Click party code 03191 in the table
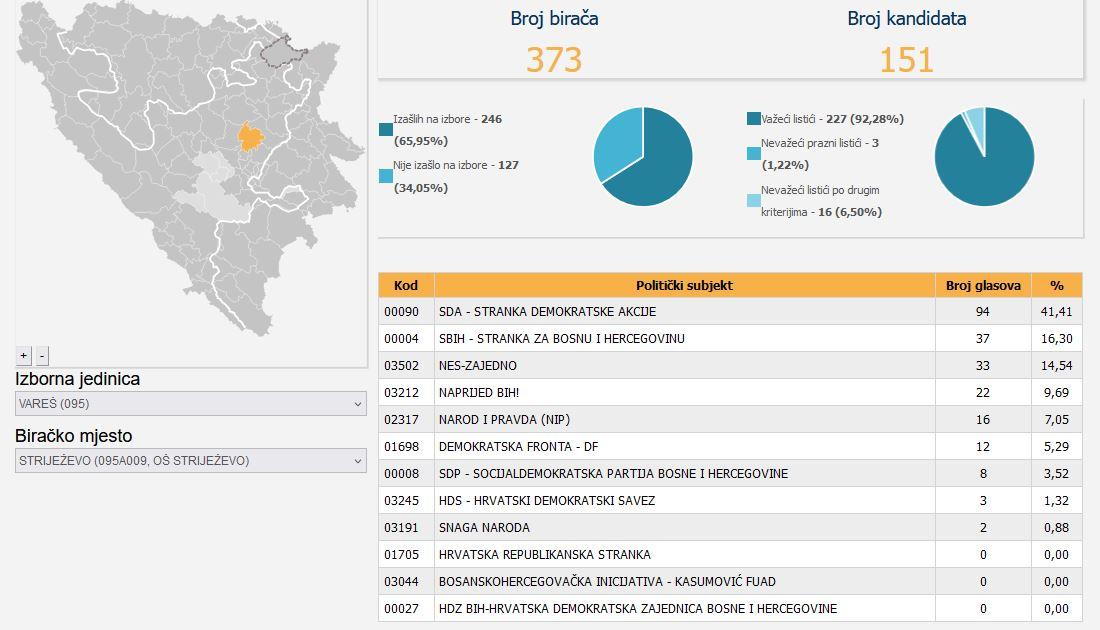1100x630 pixels. (401, 528)
